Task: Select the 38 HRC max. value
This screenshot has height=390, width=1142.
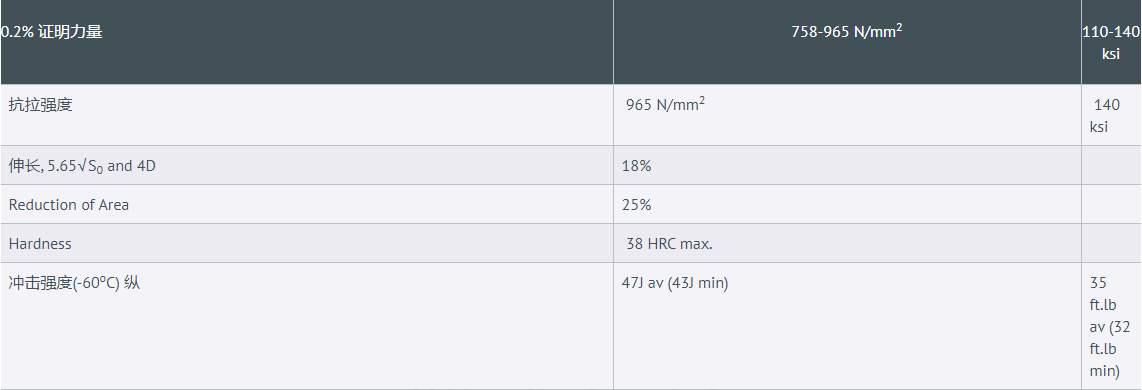Action: pos(669,243)
